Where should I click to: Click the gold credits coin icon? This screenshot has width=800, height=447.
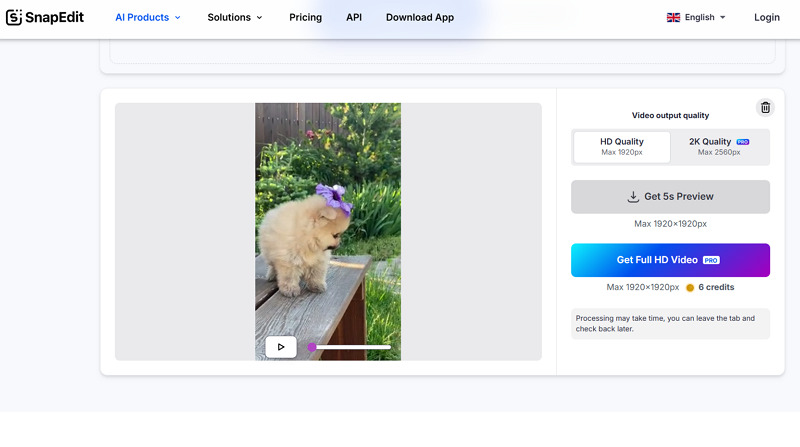coord(690,288)
